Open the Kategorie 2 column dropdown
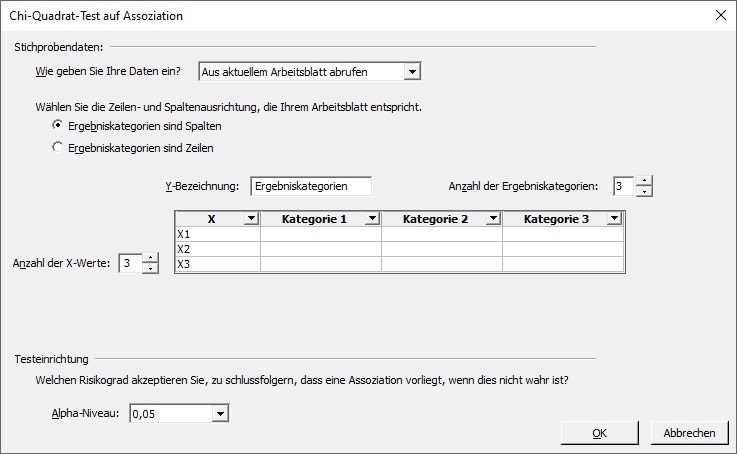Image resolution: width=737 pixels, height=454 pixels. click(493, 219)
